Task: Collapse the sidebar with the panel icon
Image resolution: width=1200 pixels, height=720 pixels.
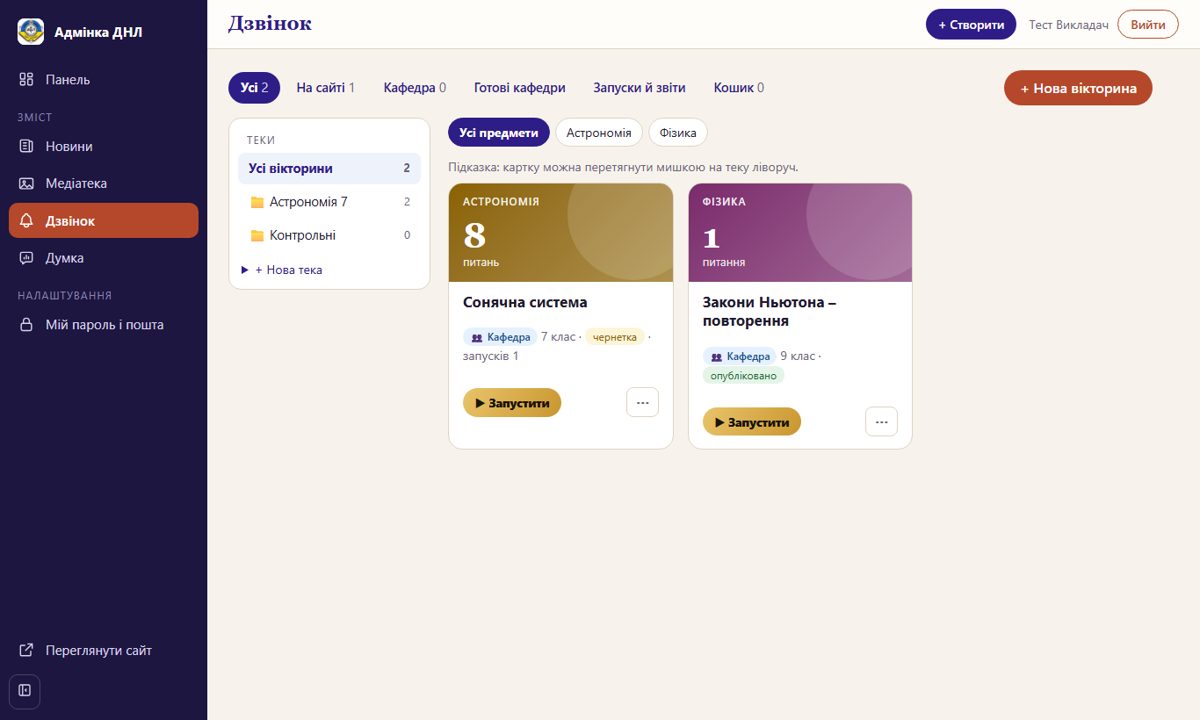Action: [25, 690]
